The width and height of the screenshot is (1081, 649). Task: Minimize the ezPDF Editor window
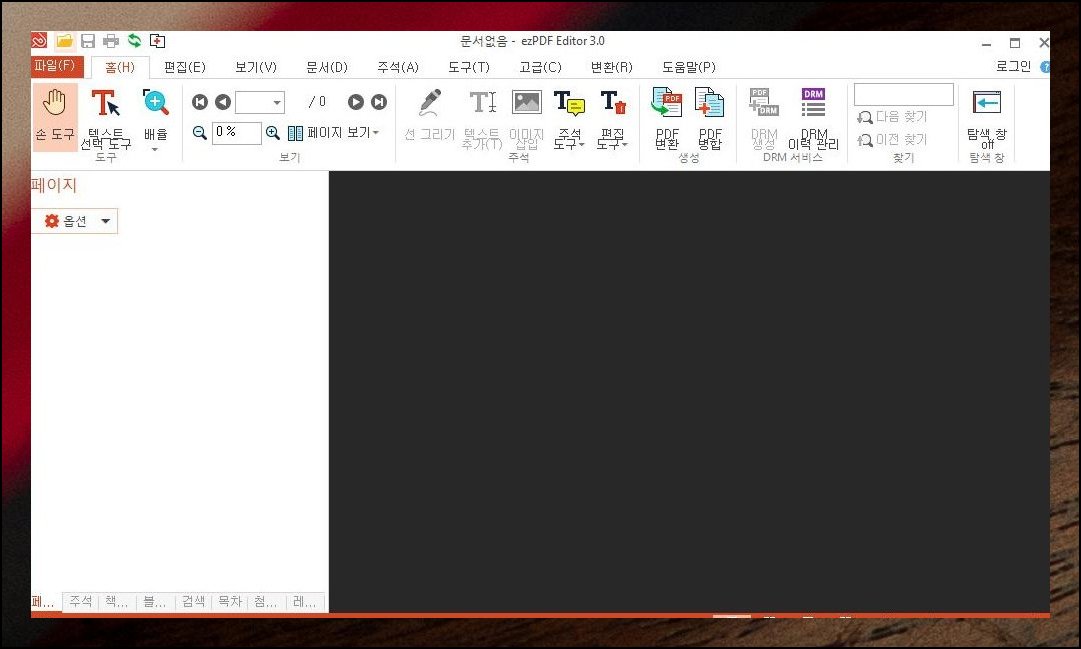(987, 43)
